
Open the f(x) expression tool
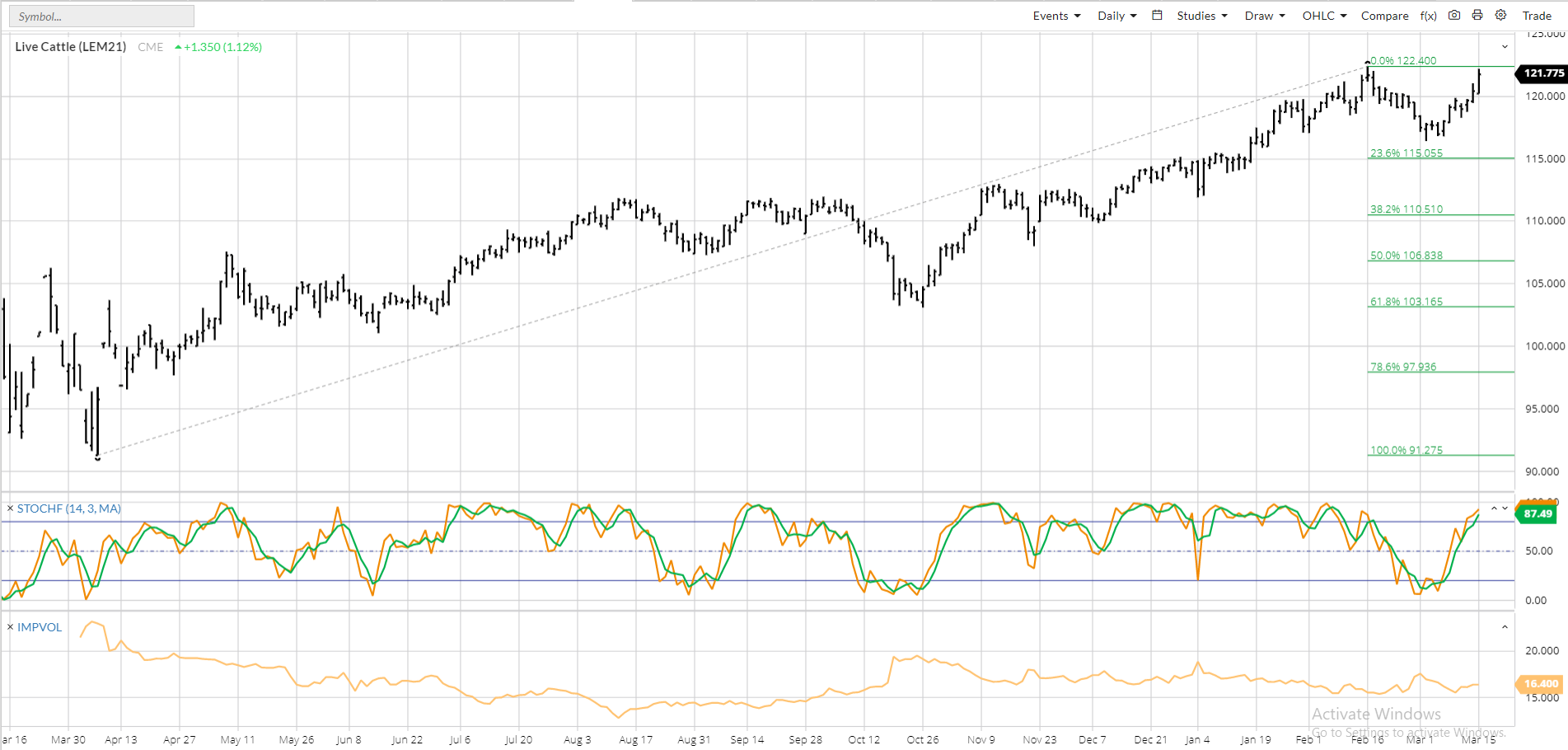click(x=1429, y=16)
